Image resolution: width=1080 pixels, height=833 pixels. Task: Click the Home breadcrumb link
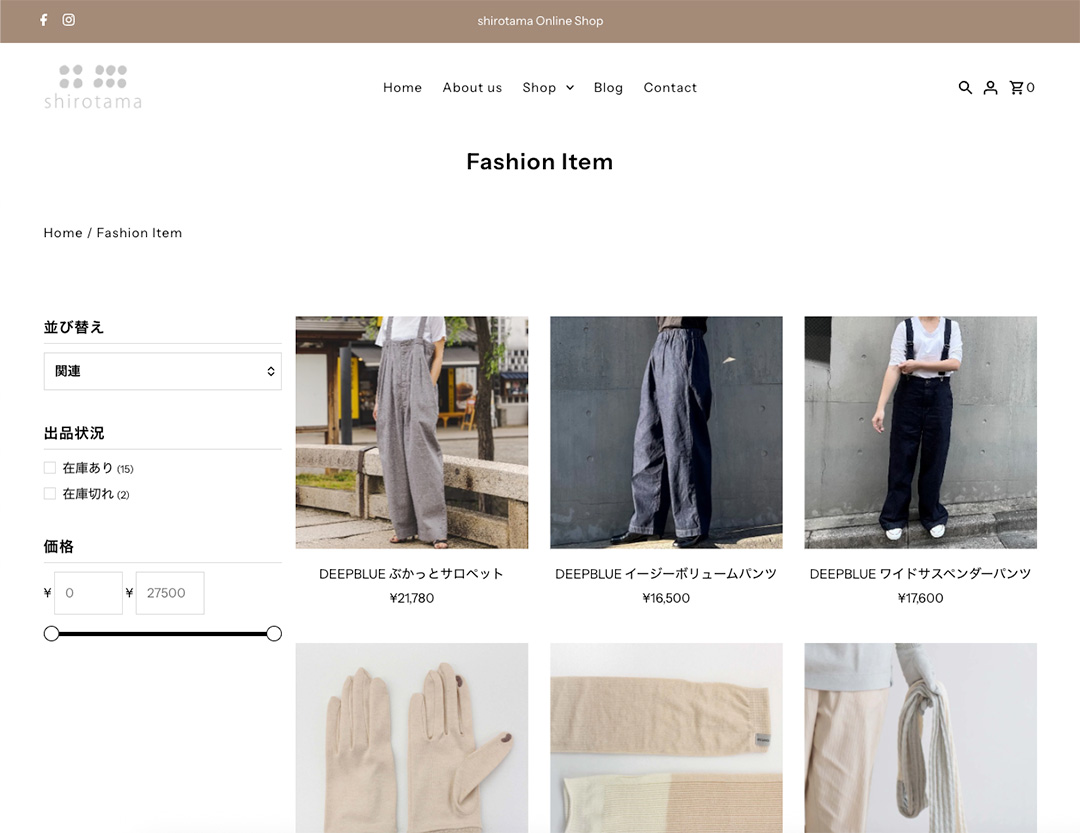(x=62, y=233)
